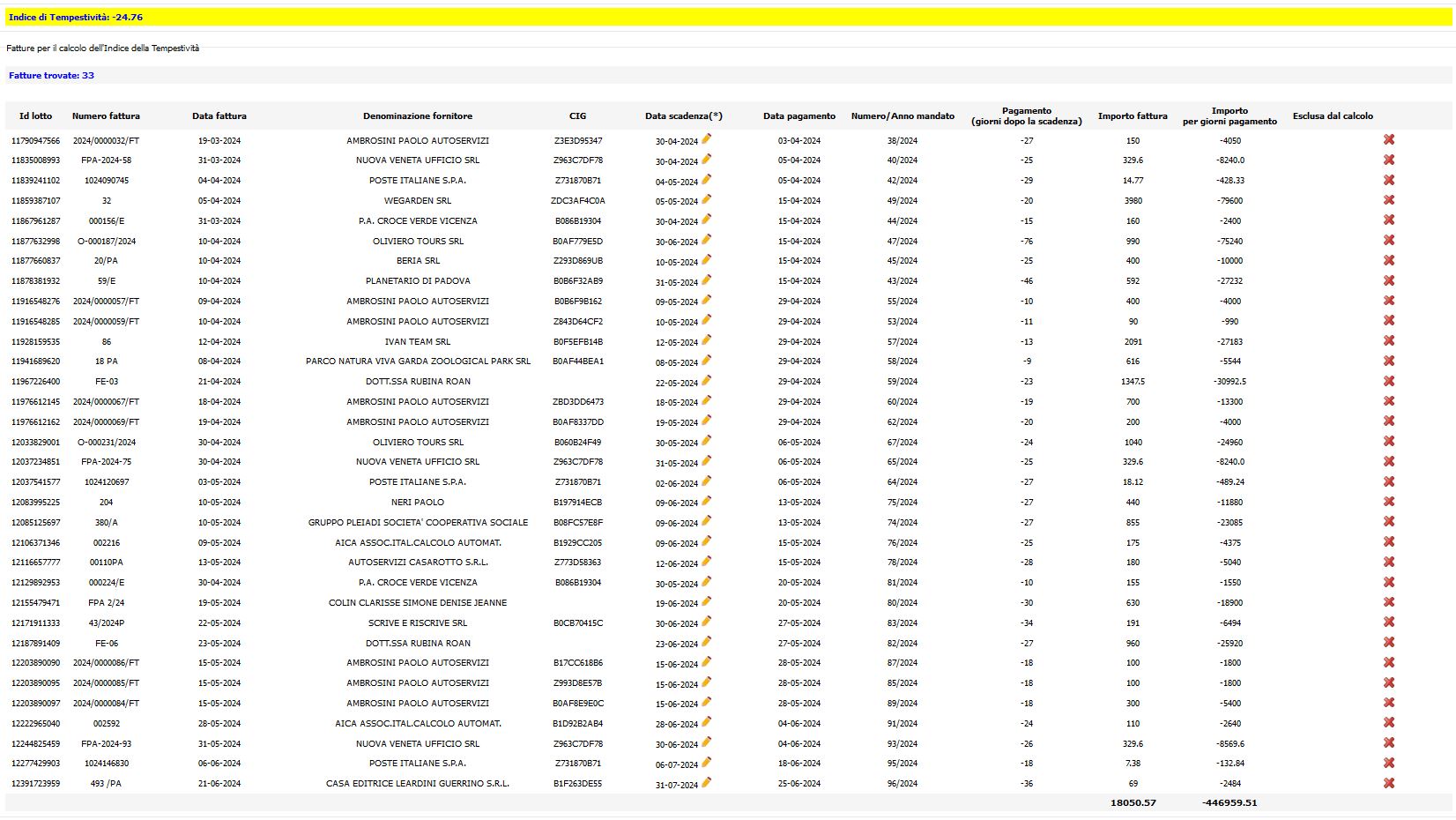Click the Data scadenza(*) column header
The height and width of the screenshot is (820, 1456).
pyautogui.click(x=683, y=116)
